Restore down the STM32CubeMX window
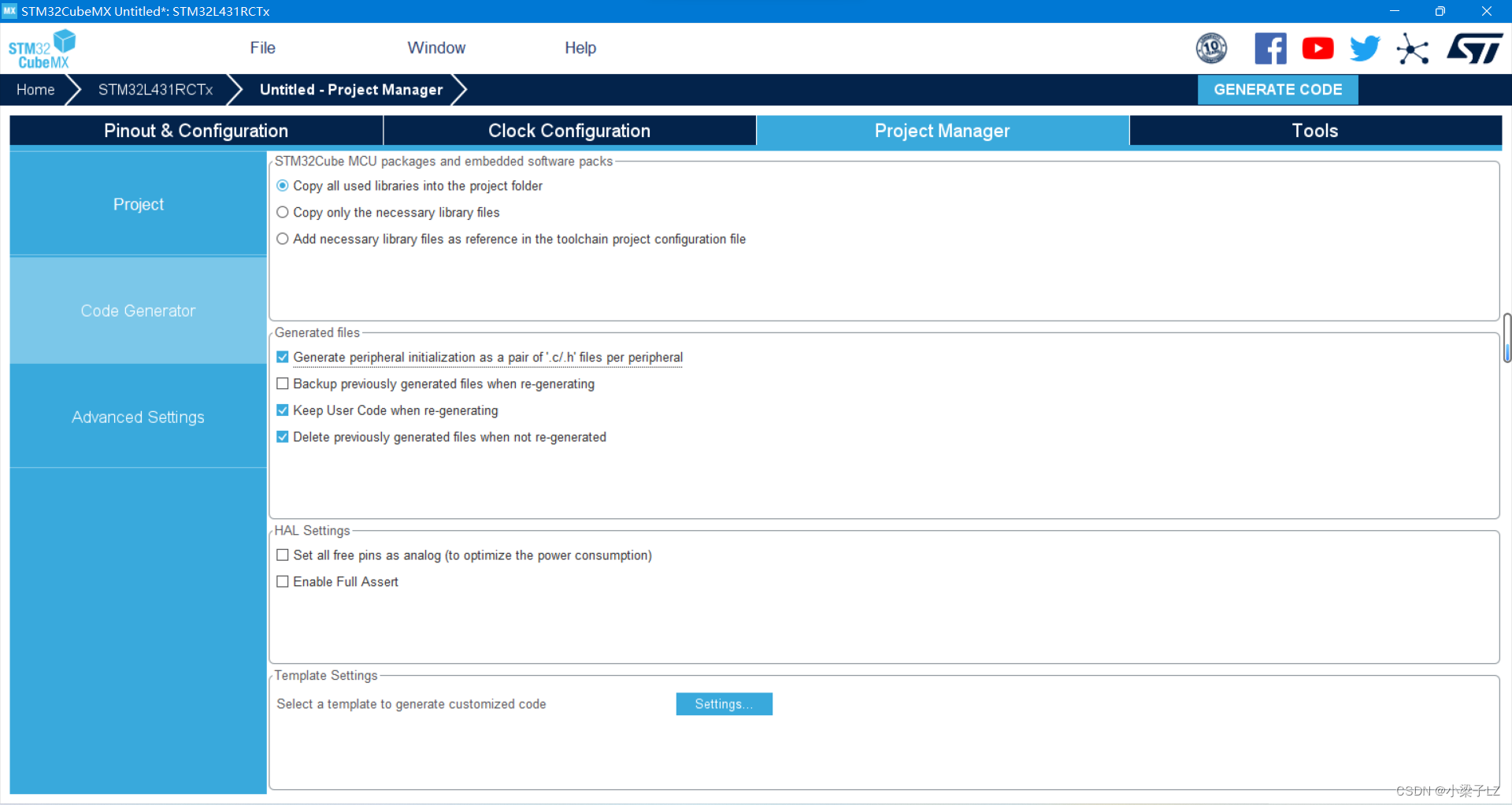This screenshot has width=1512, height=805. [1440, 11]
